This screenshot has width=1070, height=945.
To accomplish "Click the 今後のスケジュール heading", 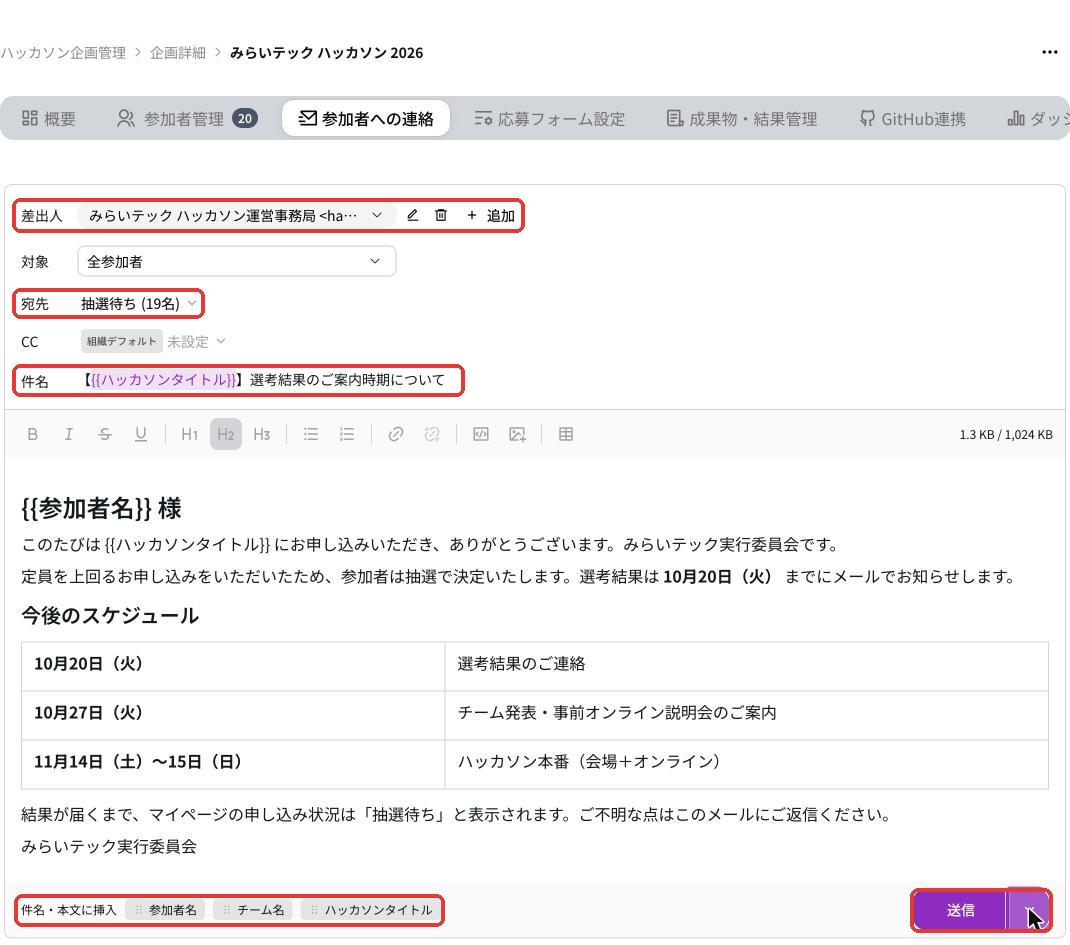I will (110, 616).
